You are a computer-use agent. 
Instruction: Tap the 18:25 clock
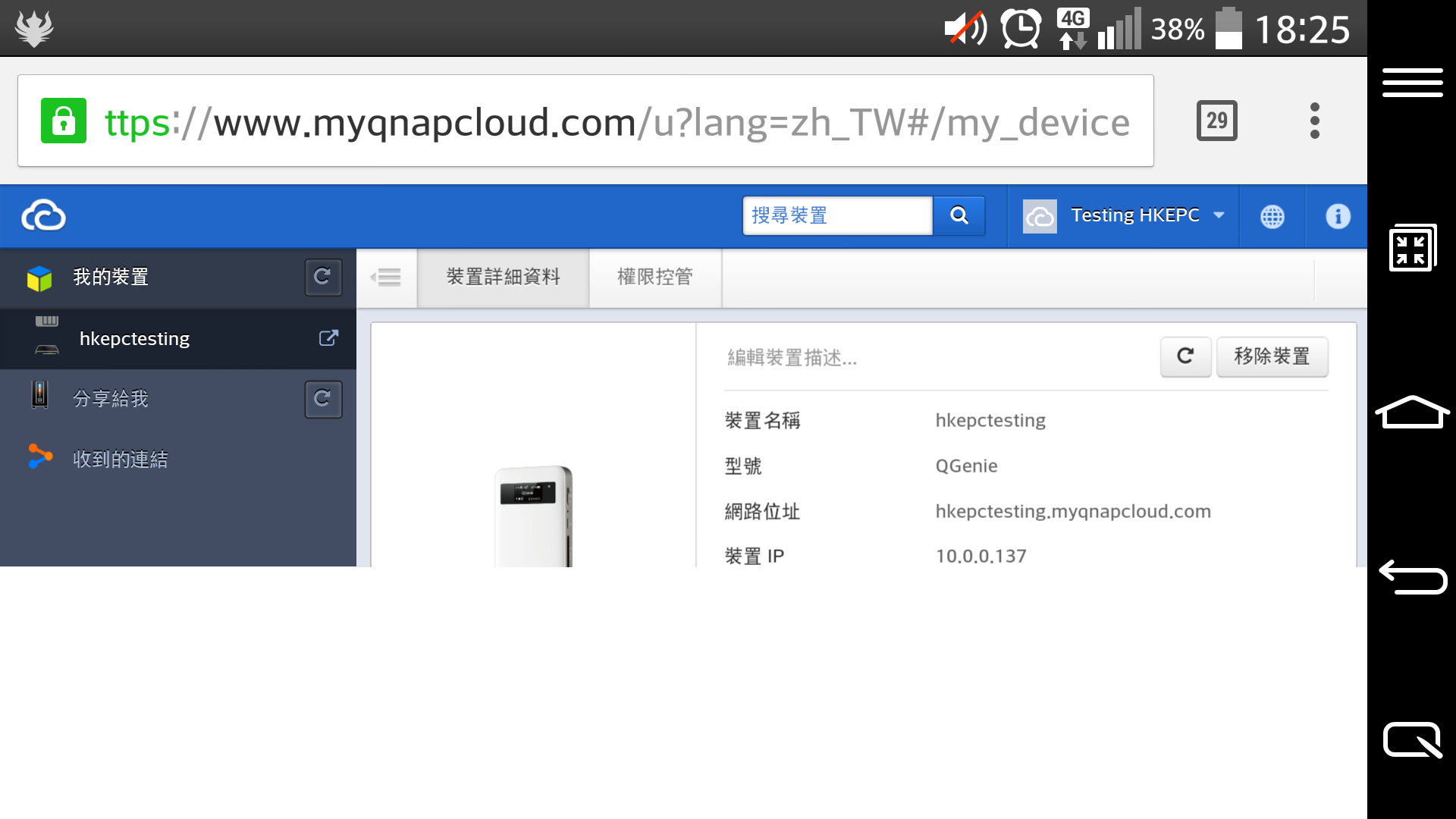[1302, 30]
